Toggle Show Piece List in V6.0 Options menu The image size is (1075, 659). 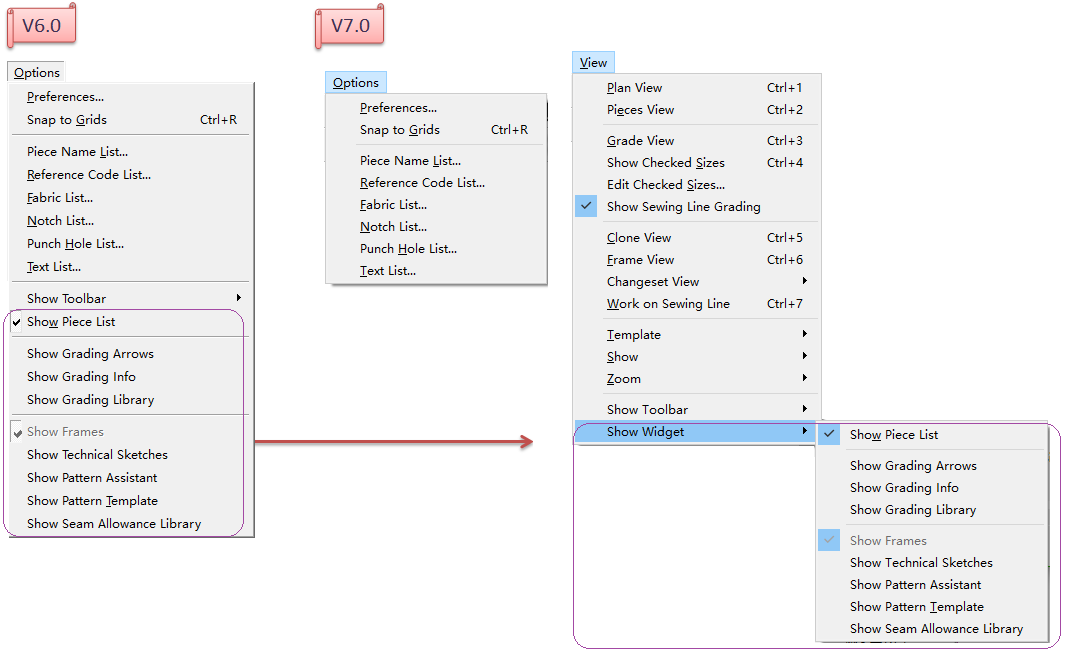click(x=71, y=322)
